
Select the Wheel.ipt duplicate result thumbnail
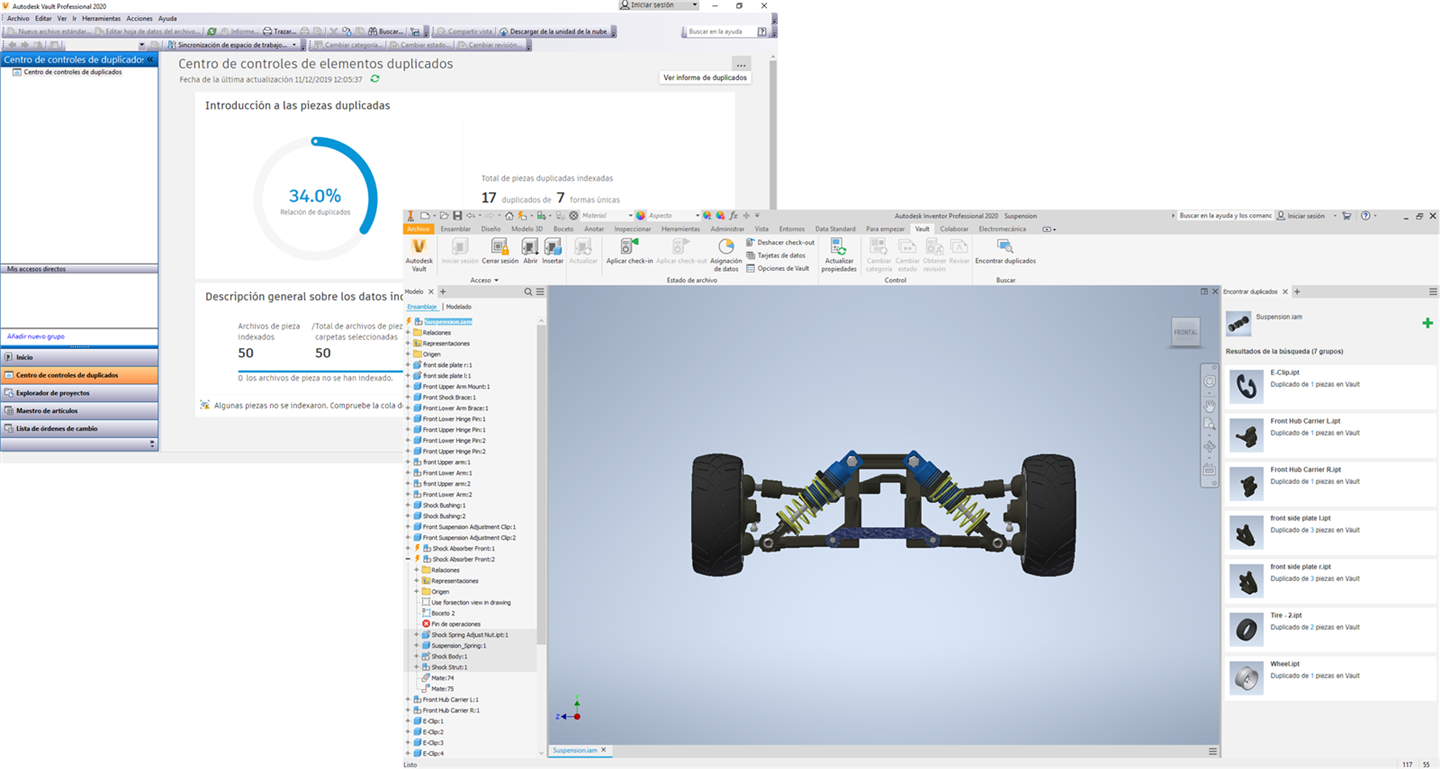(x=1246, y=677)
